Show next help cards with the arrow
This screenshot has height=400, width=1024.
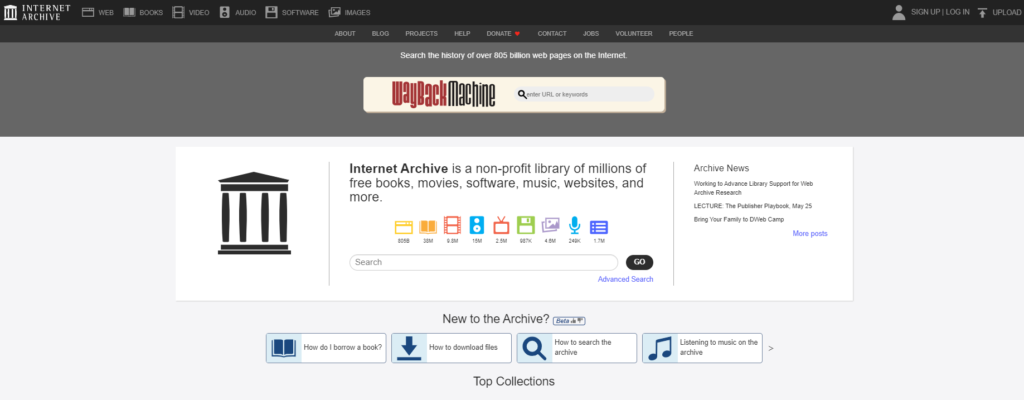[x=771, y=348]
